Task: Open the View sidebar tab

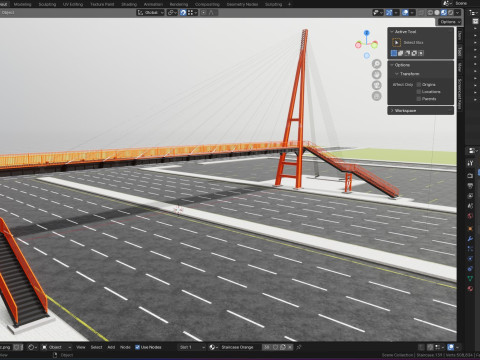Action: [x=460, y=67]
